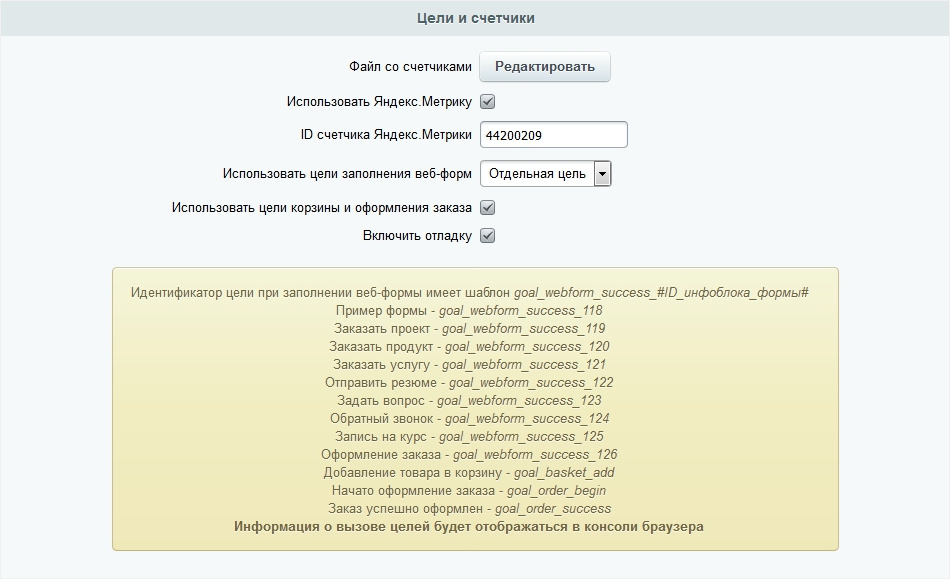
Task: Disable basket and order goals checkbox
Action: tap(488, 208)
